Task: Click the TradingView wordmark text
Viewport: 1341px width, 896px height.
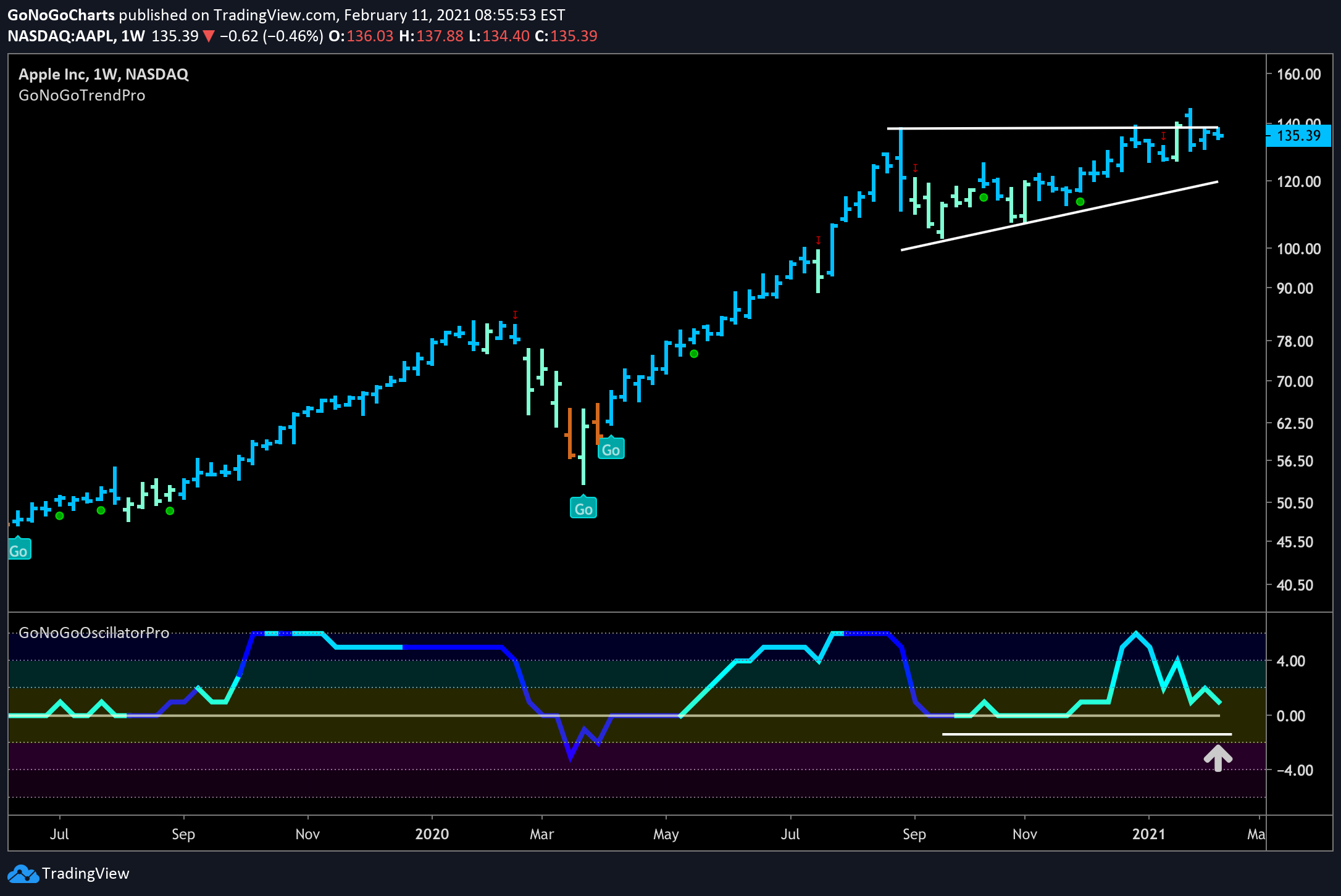Action: 86,874
